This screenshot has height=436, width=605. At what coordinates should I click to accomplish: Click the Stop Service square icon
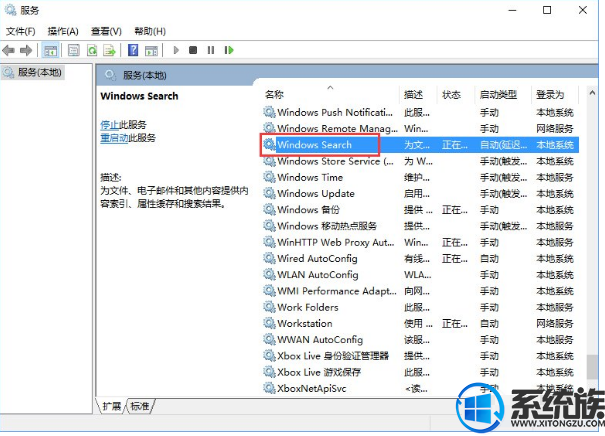pos(193,50)
